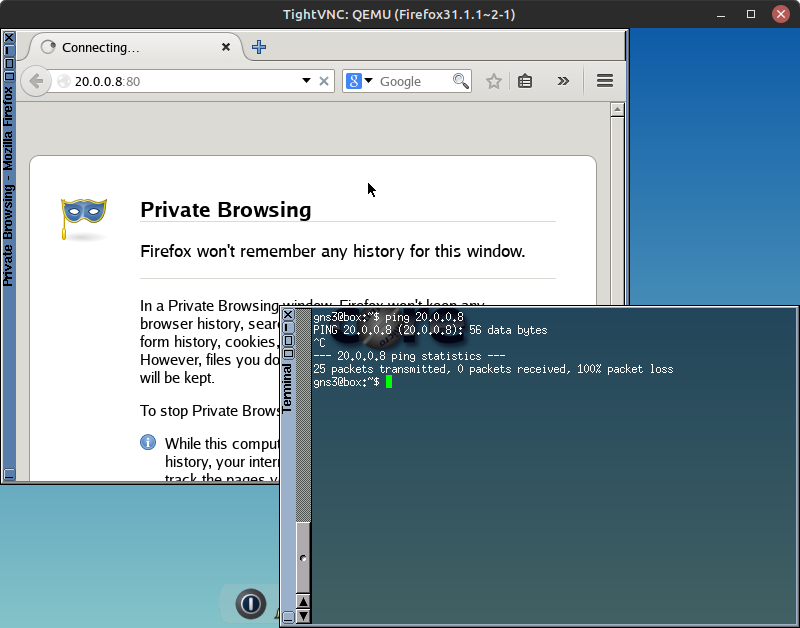Click the blue info icon on page
The width and height of the screenshot is (800, 628).
click(148, 442)
